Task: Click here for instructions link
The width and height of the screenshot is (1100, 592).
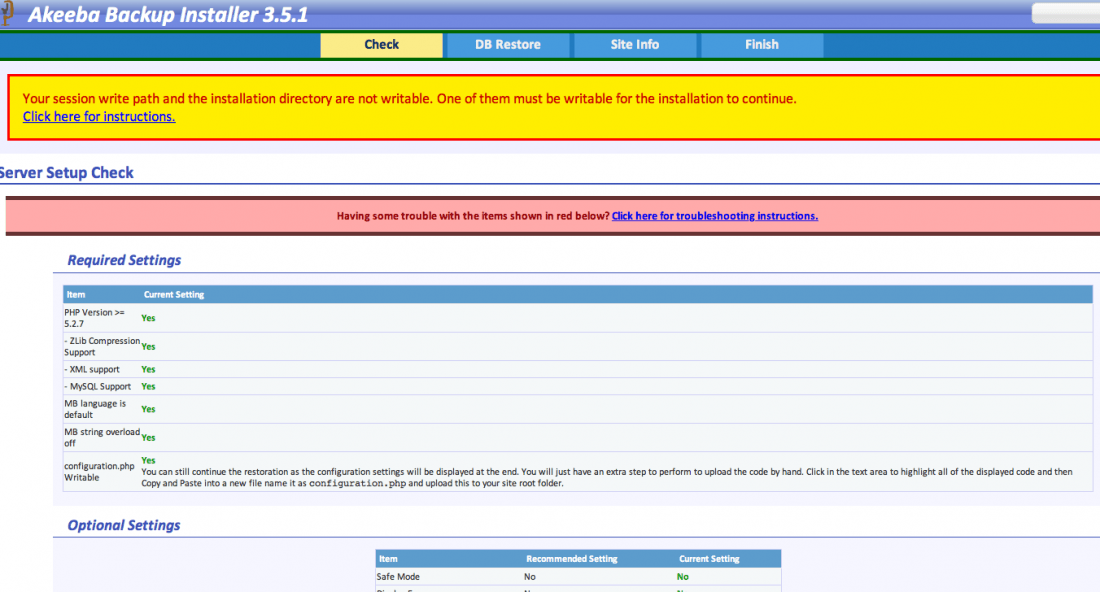Action: click(x=99, y=116)
